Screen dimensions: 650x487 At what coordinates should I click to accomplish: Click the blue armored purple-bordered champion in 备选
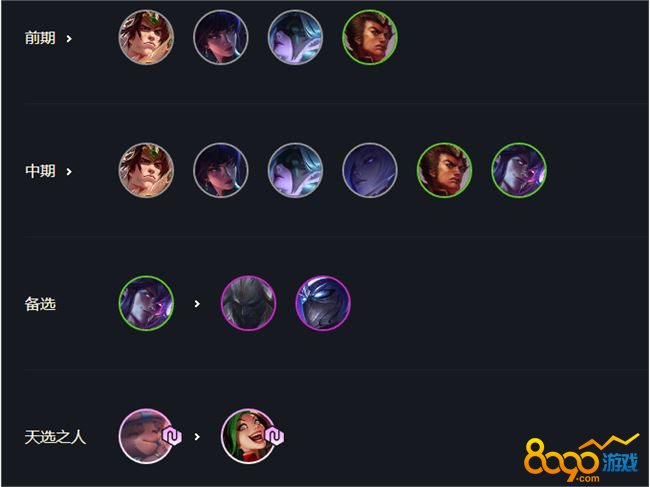(x=323, y=303)
